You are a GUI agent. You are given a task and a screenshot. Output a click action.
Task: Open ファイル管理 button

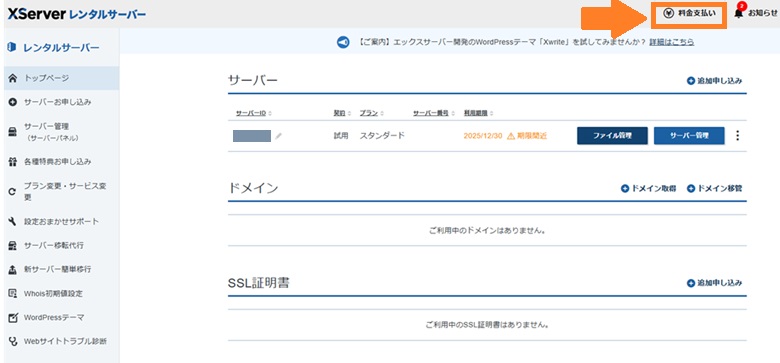click(612, 136)
